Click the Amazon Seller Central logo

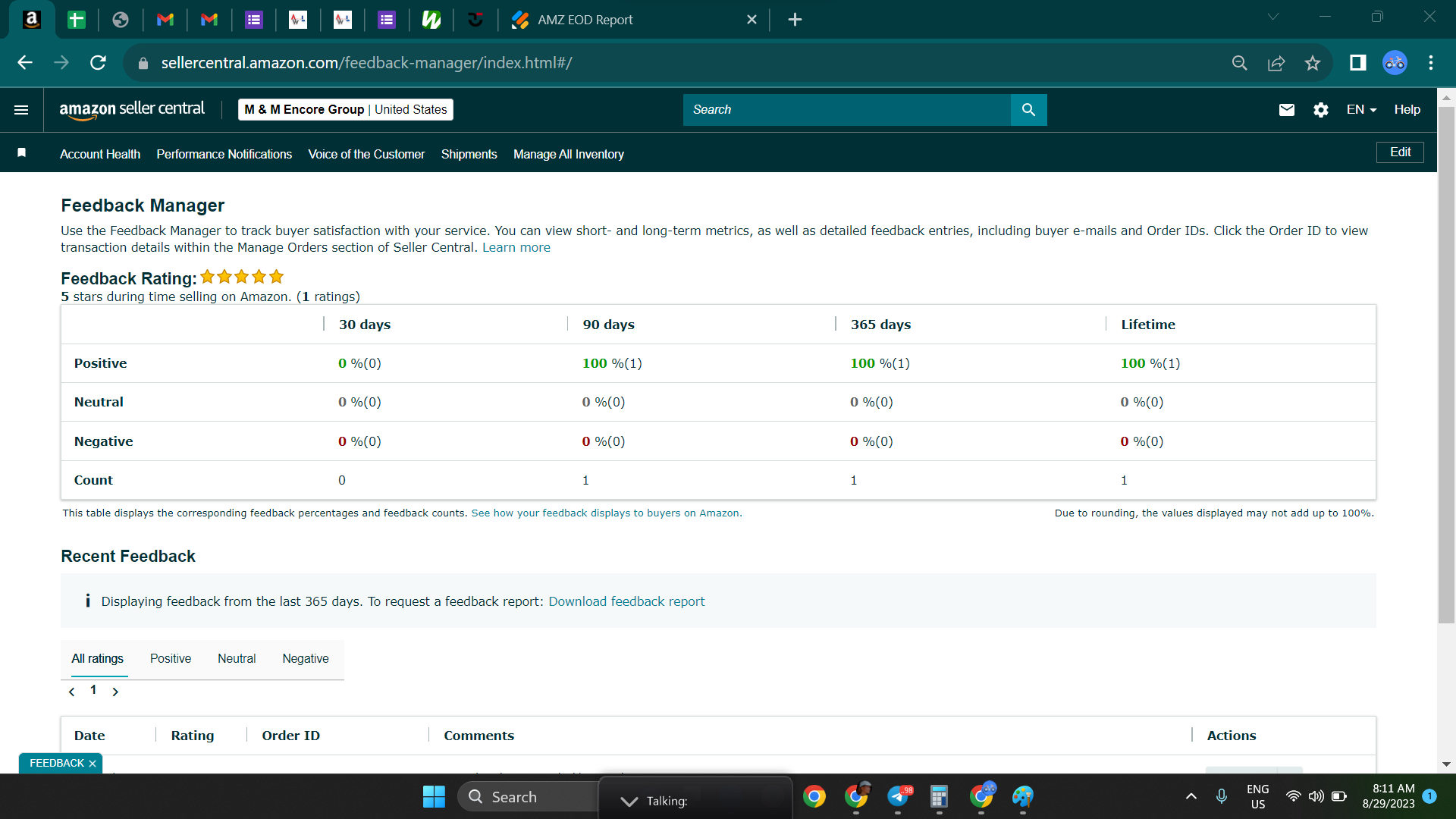(132, 110)
